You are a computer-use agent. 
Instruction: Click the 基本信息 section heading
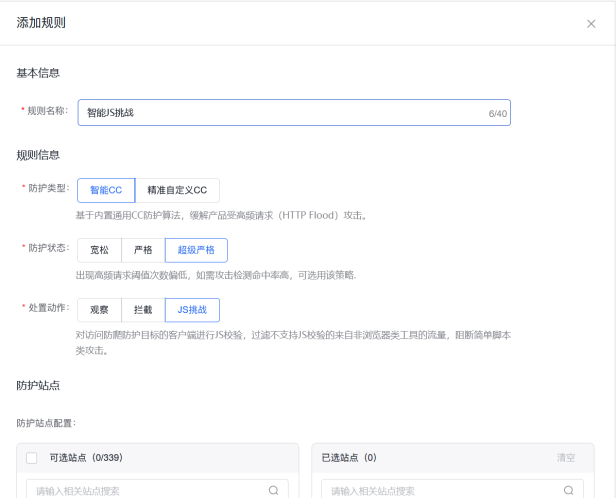[38, 73]
